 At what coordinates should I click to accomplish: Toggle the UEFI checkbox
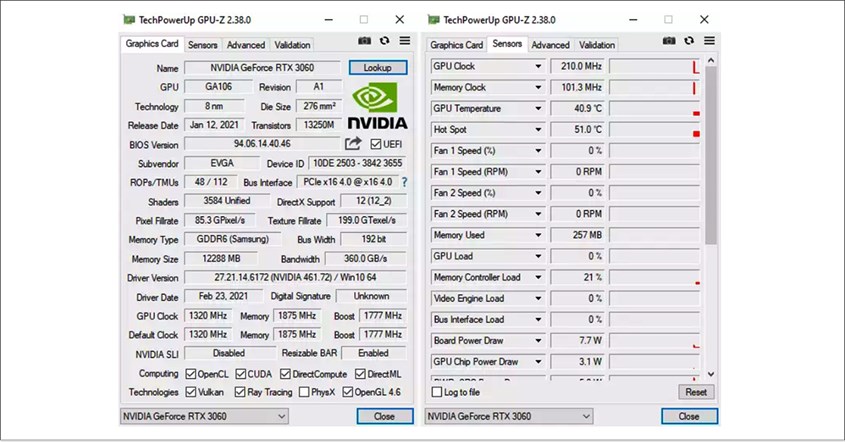tap(376, 144)
